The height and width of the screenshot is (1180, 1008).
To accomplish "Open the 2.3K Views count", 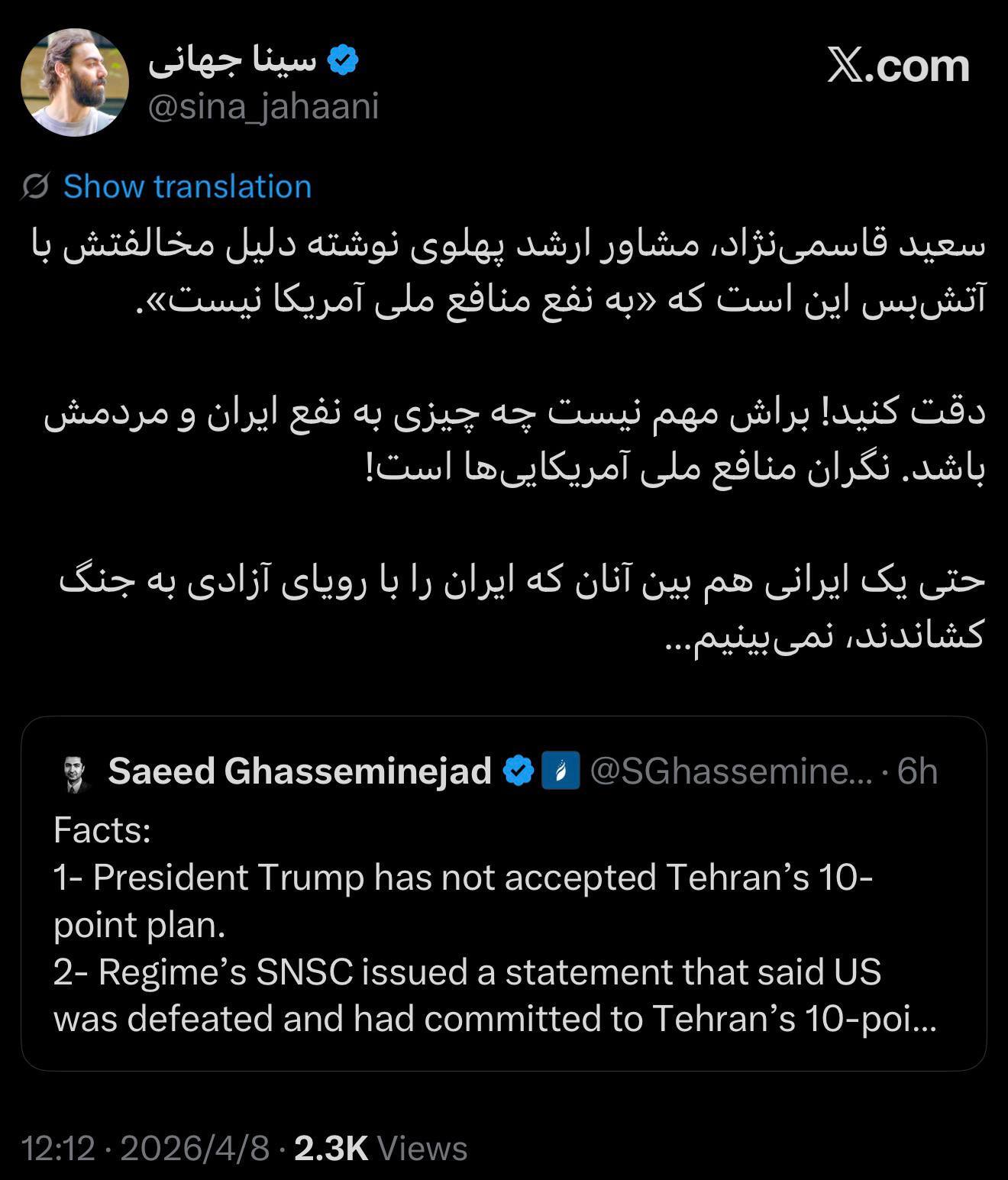I will [x=377, y=1150].
